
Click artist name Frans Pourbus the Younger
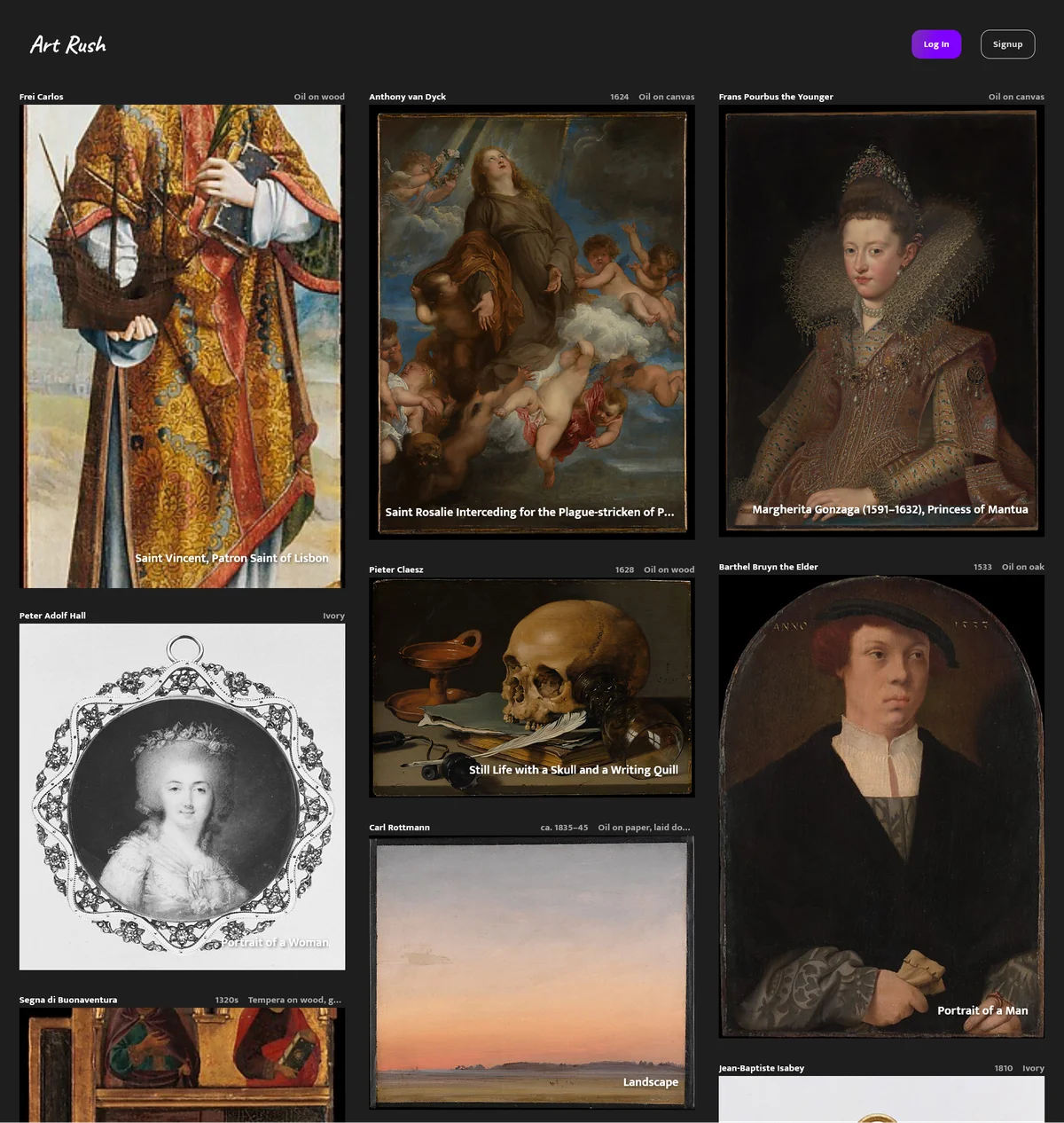[x=776, y=97]
